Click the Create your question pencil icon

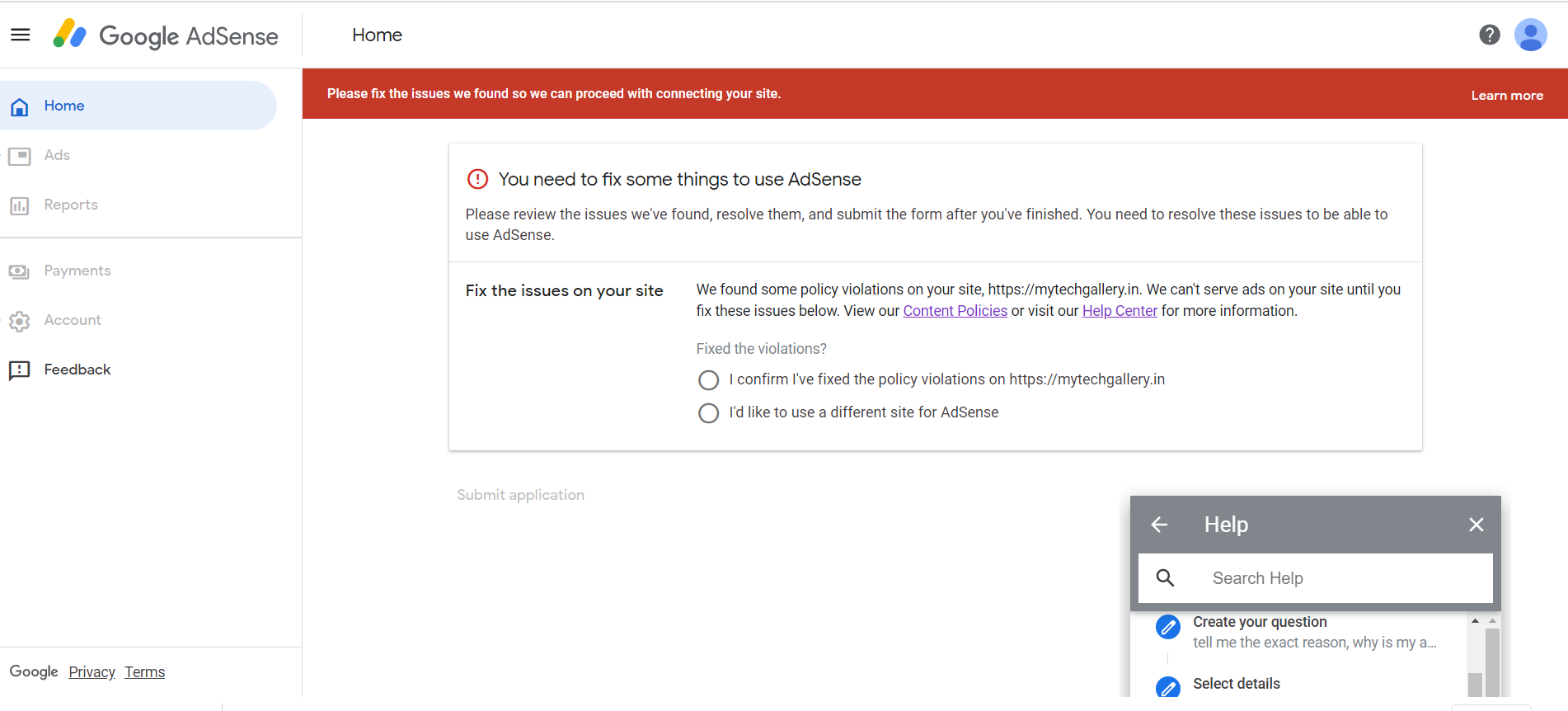pos(1167,628)
